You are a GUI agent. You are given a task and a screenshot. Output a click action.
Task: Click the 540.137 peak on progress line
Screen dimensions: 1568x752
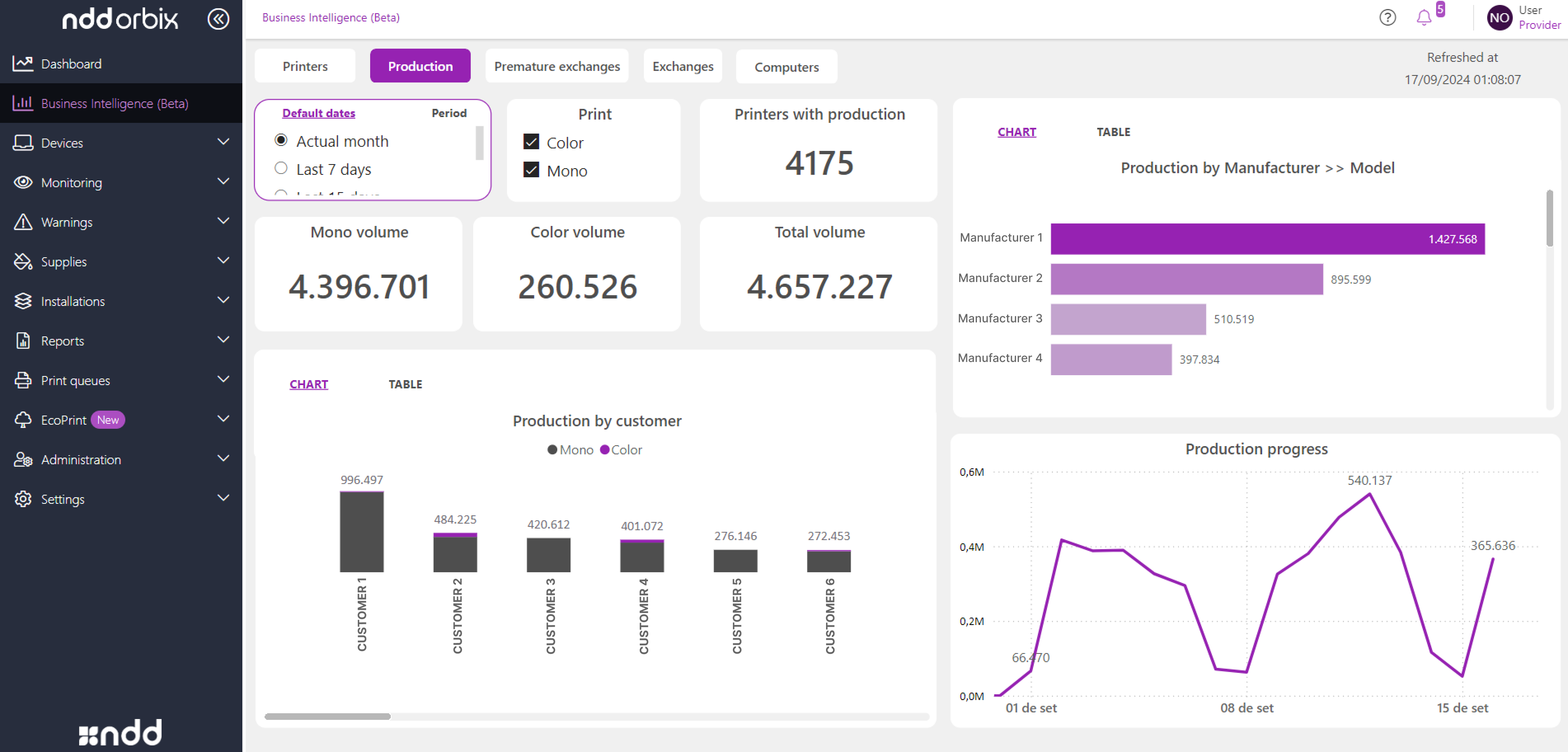coord(1369,494)
